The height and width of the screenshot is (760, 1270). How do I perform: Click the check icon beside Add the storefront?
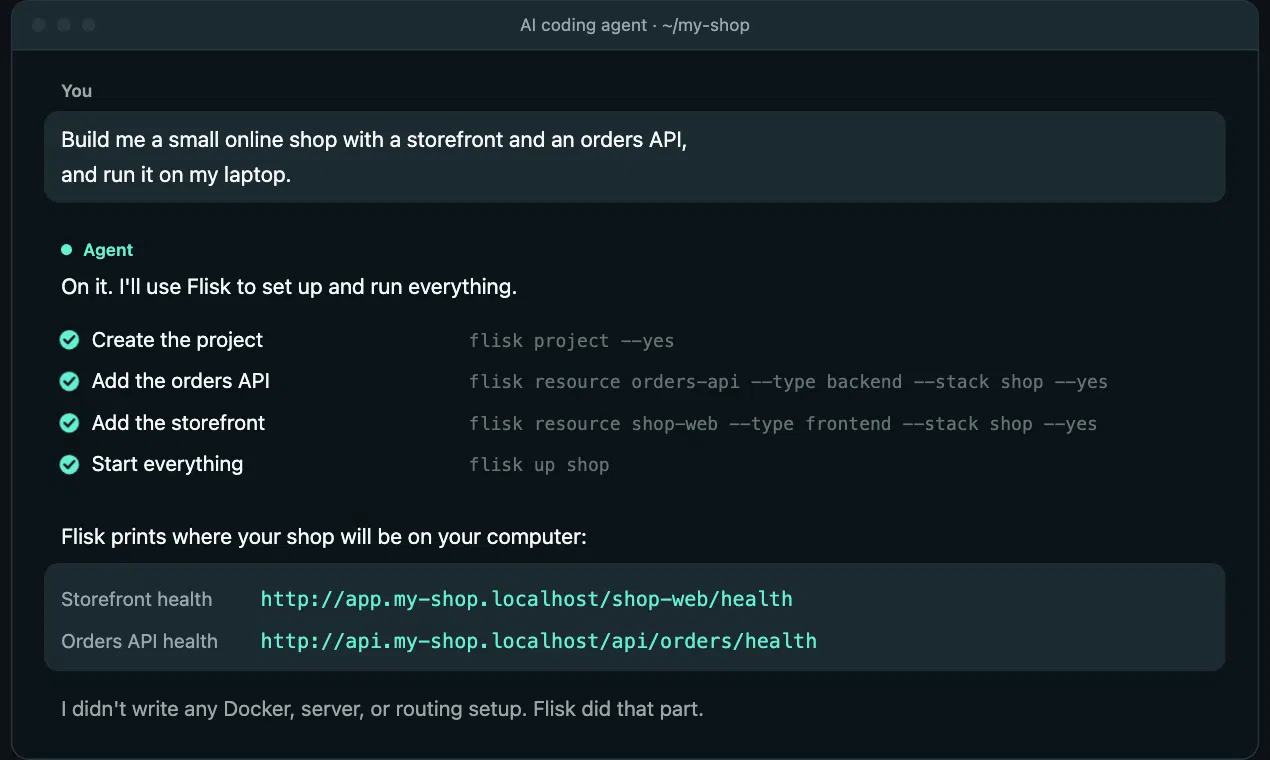69,424
